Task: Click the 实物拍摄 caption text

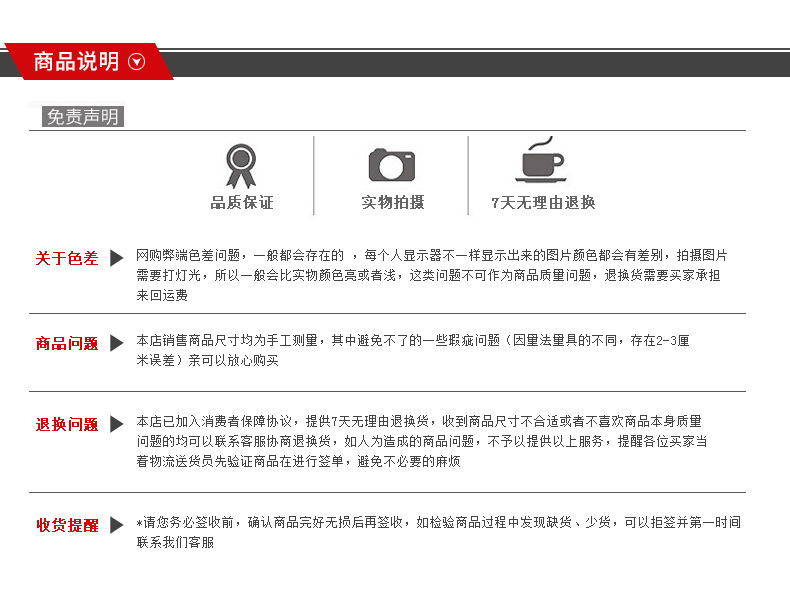Action: 393,203
